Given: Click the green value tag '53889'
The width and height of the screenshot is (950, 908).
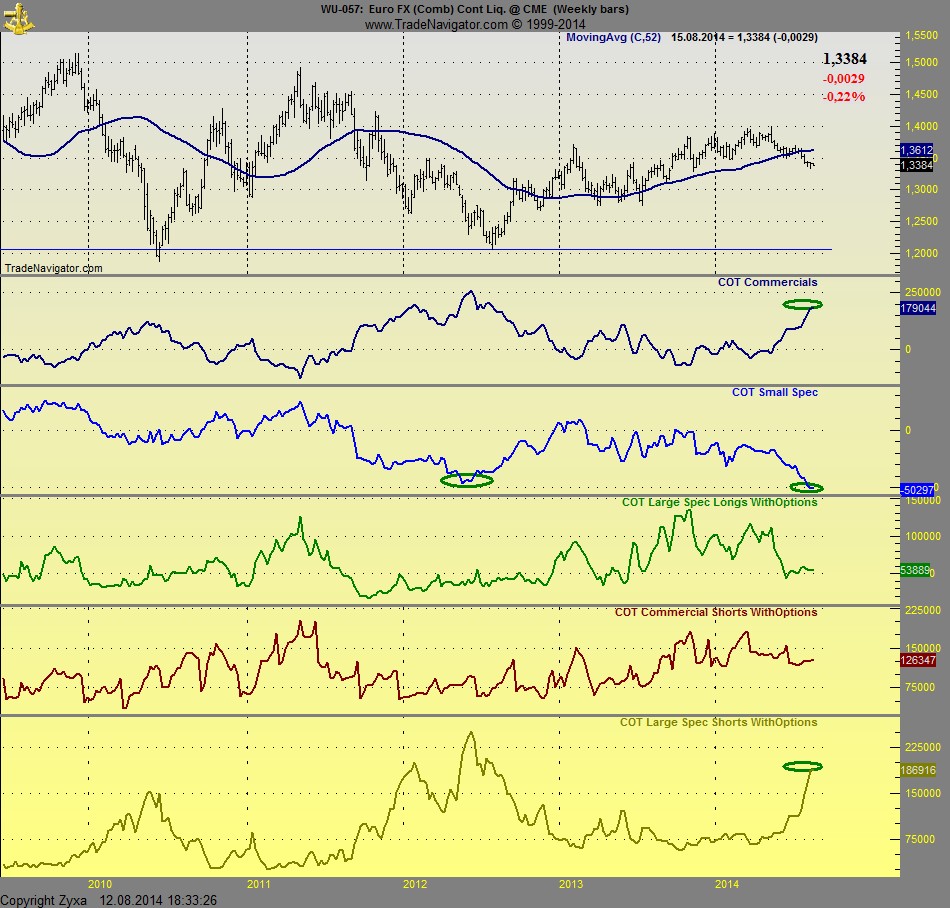Looking at the screenshot, I should 915,571.
